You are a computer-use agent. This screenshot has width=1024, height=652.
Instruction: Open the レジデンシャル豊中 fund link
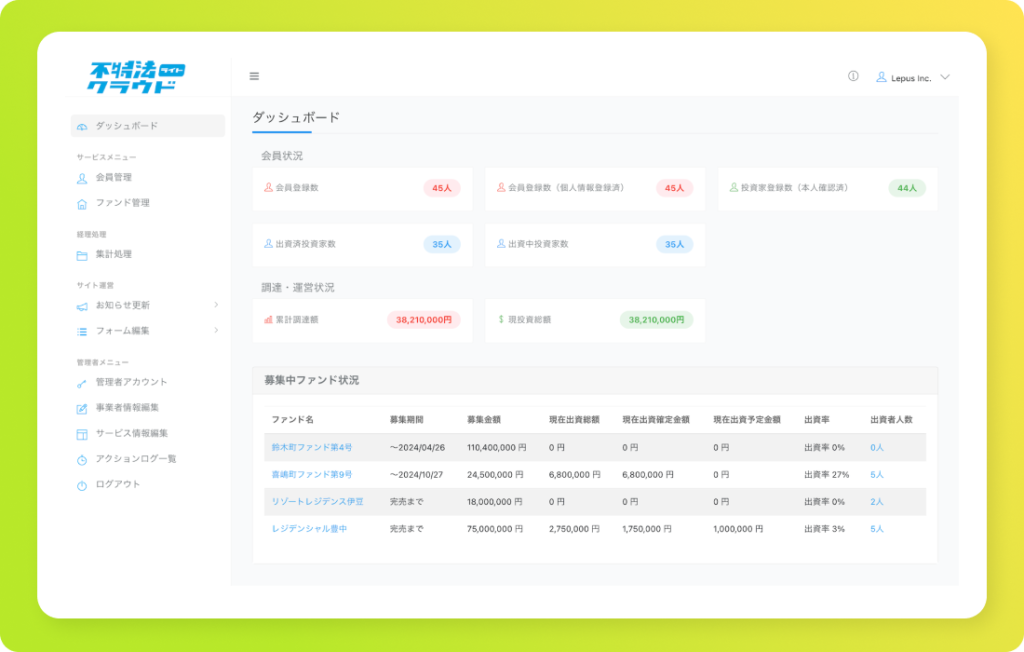tap(309, 528)
